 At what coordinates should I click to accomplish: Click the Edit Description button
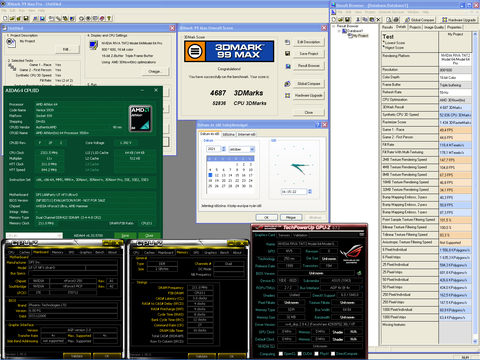[x=309, y=42]
